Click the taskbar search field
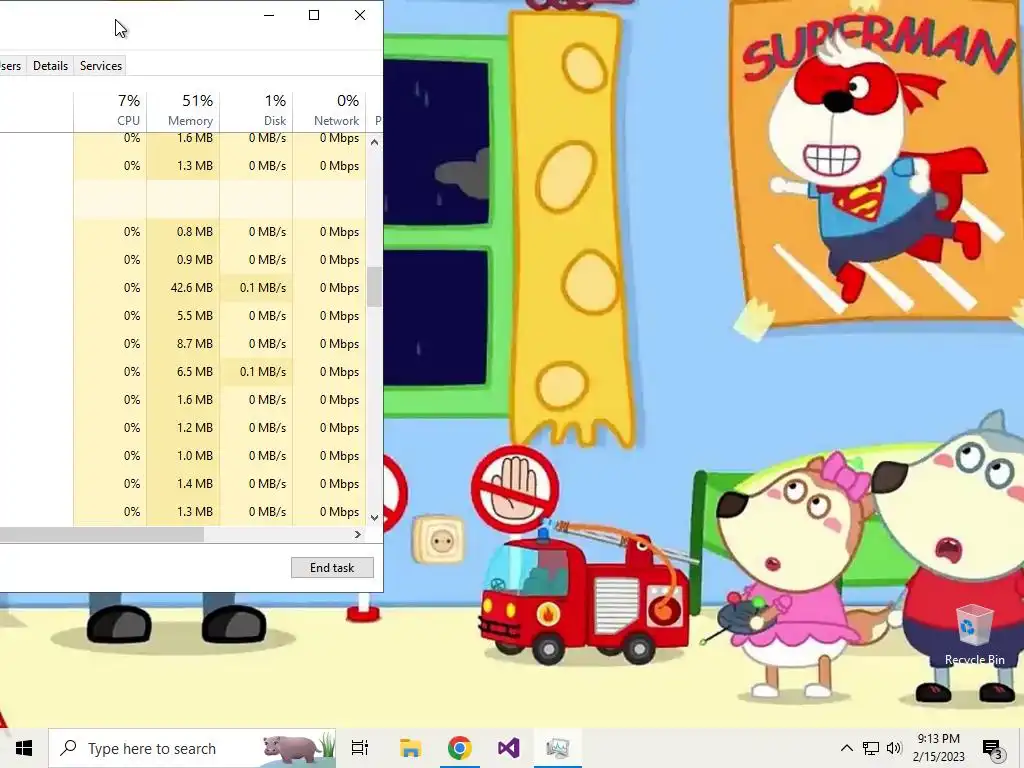1024x768 pixels. pos(192,748)
